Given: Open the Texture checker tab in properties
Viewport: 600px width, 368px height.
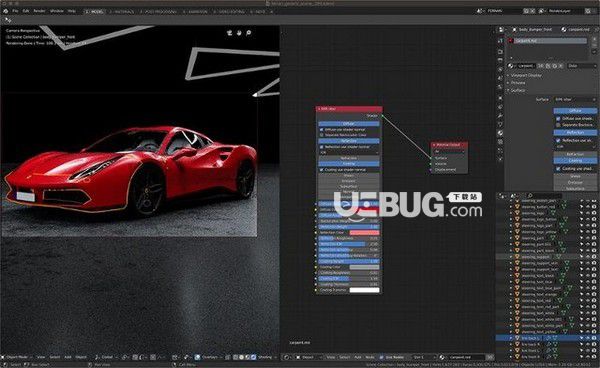Looking at the screenshot, I should (x=501, y=142).
